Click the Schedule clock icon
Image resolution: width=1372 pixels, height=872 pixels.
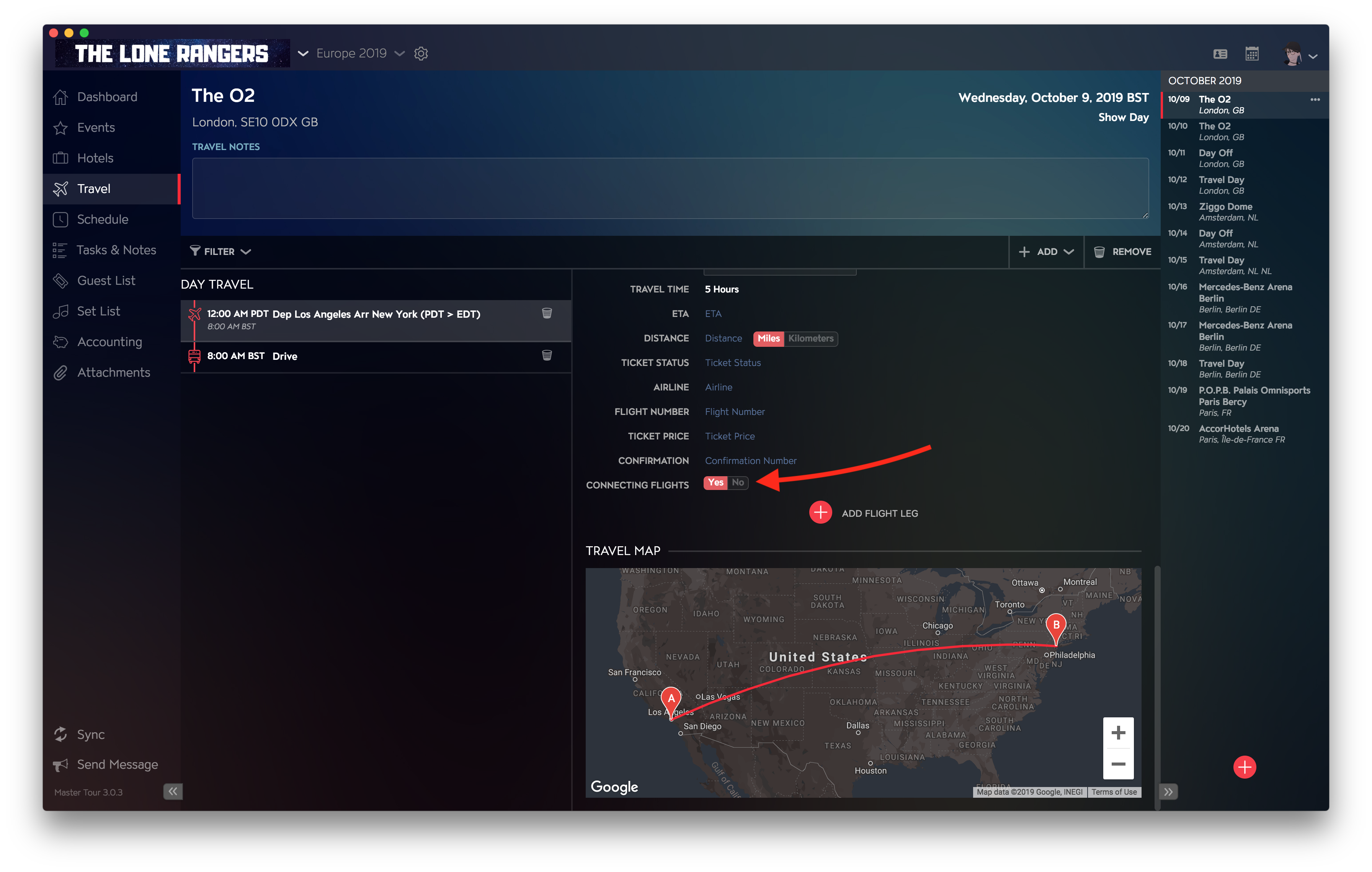61,219
